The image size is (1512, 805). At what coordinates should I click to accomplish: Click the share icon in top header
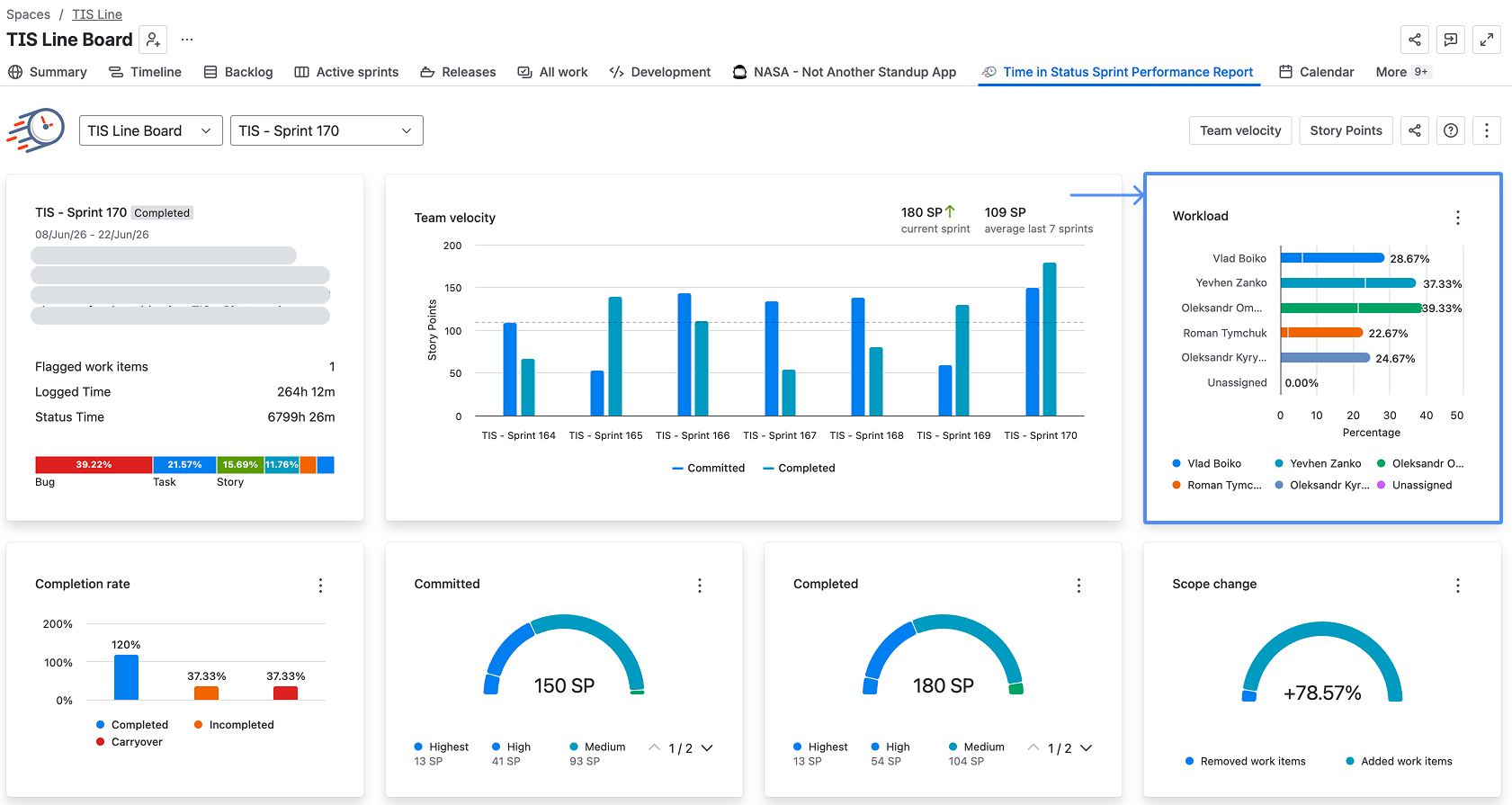coord(1415,40)
